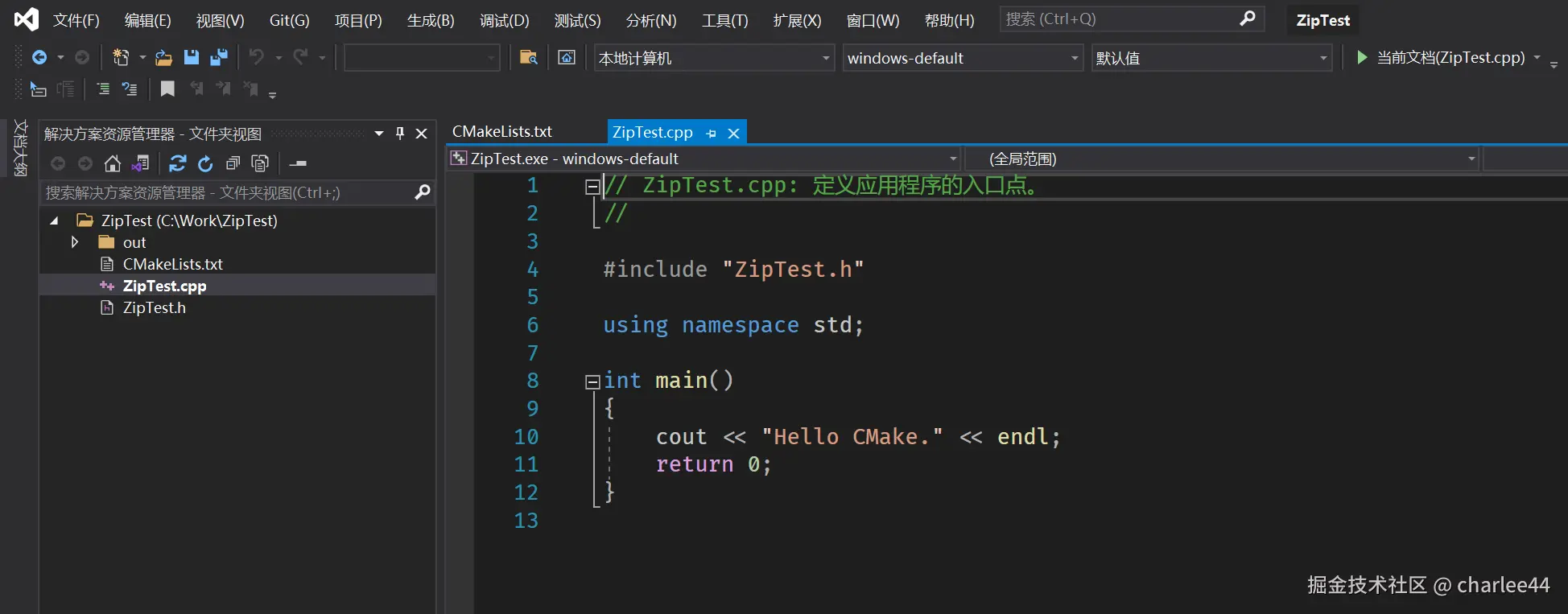Click the home window icon beside Find in Files
This screenshot has width=1568, height=614.
click(567, 57)
